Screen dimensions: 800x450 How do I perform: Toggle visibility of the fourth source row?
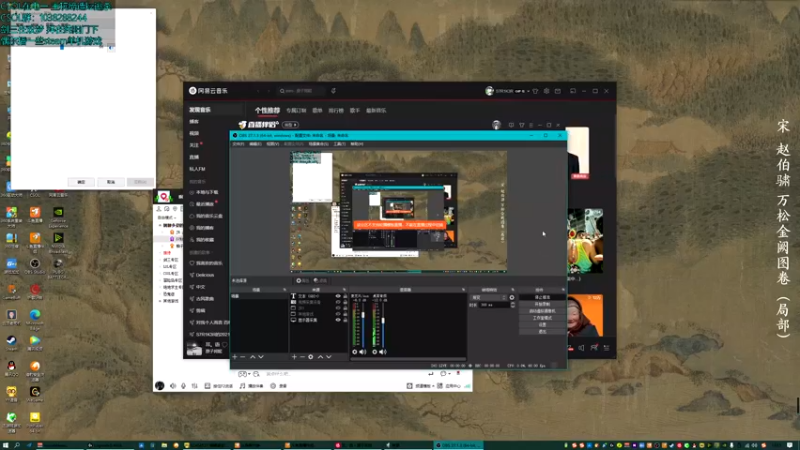(338, 314)
